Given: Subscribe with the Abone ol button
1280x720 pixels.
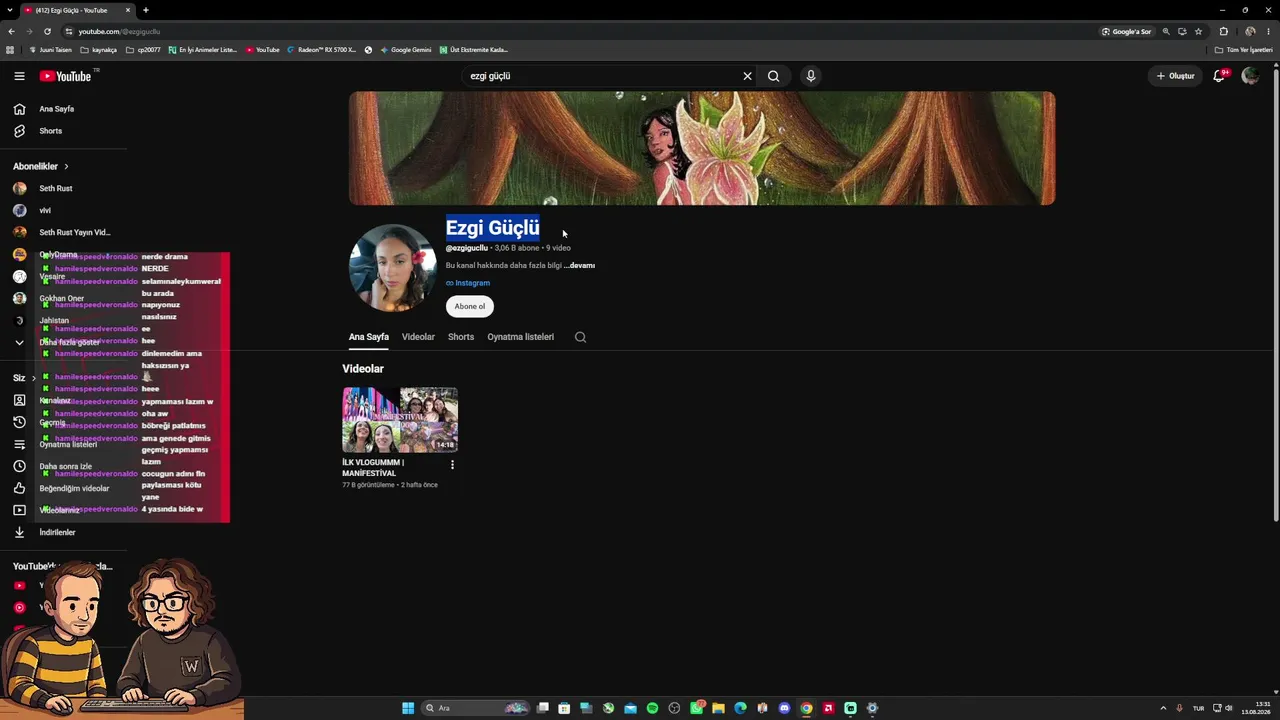Looking at the screenshot, I should [x=470, y=306].
